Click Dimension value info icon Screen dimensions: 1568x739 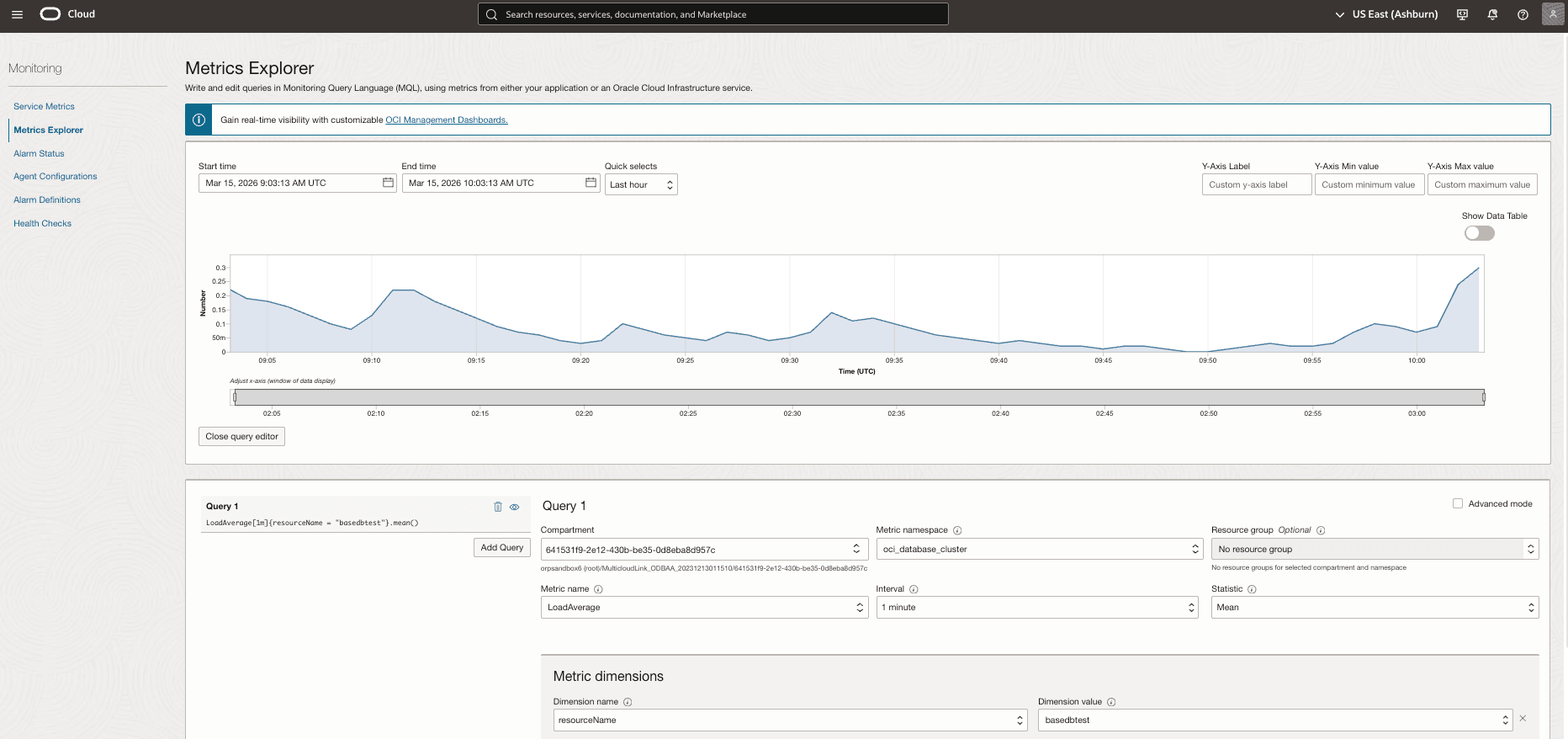click(1111, 702)
